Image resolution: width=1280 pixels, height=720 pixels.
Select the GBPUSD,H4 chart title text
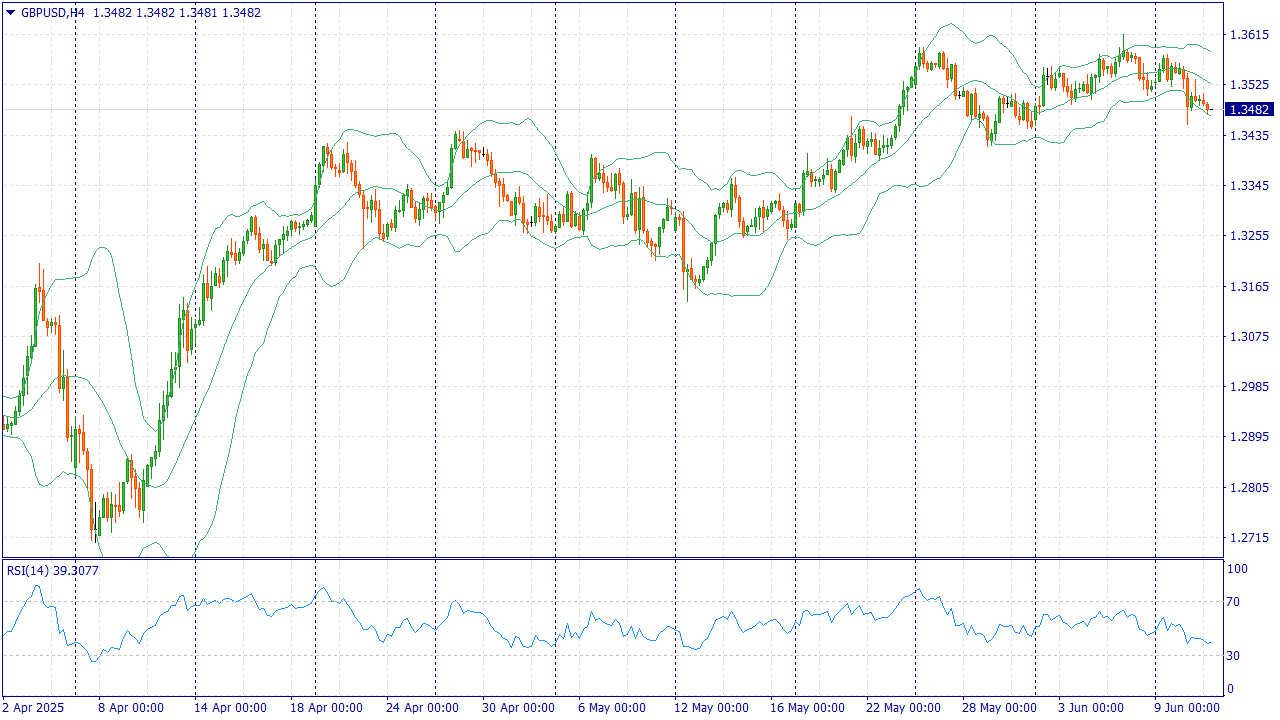pos(53,13)
